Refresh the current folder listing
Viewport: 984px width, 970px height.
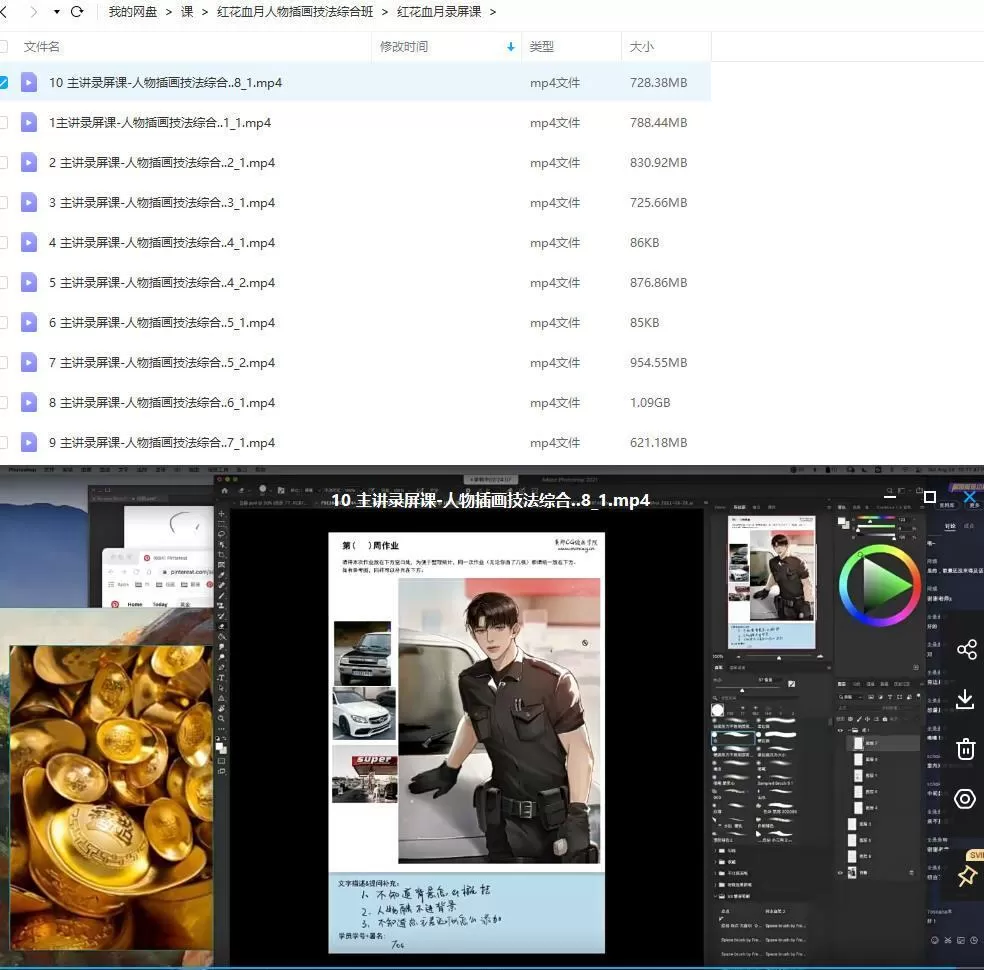tap(77, 12)
